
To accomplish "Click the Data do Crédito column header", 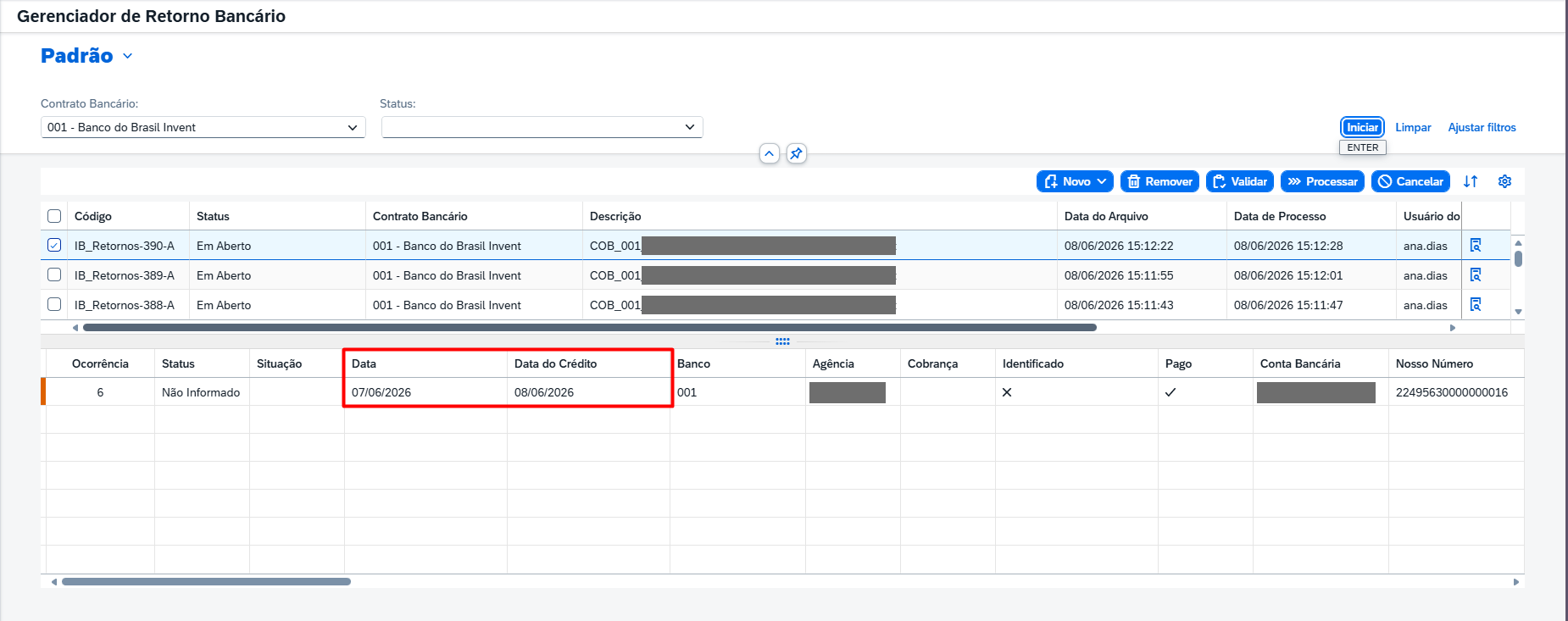I will click(x=588, y=363).
